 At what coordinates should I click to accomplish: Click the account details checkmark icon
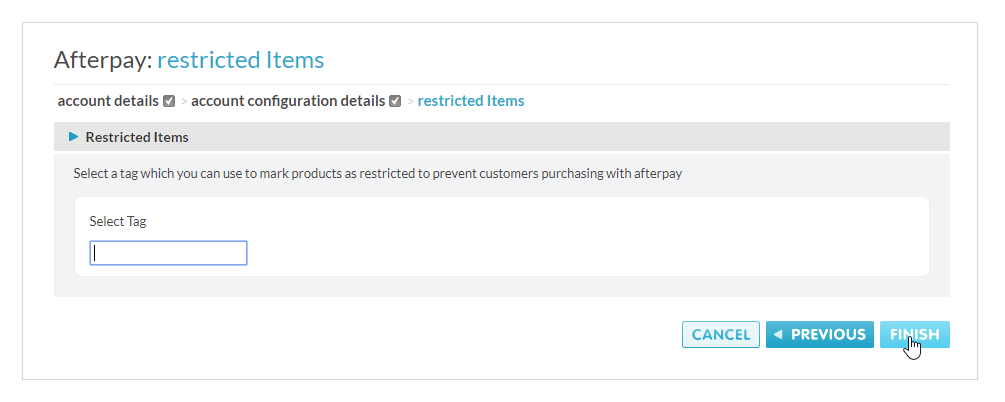click(169, 101)
